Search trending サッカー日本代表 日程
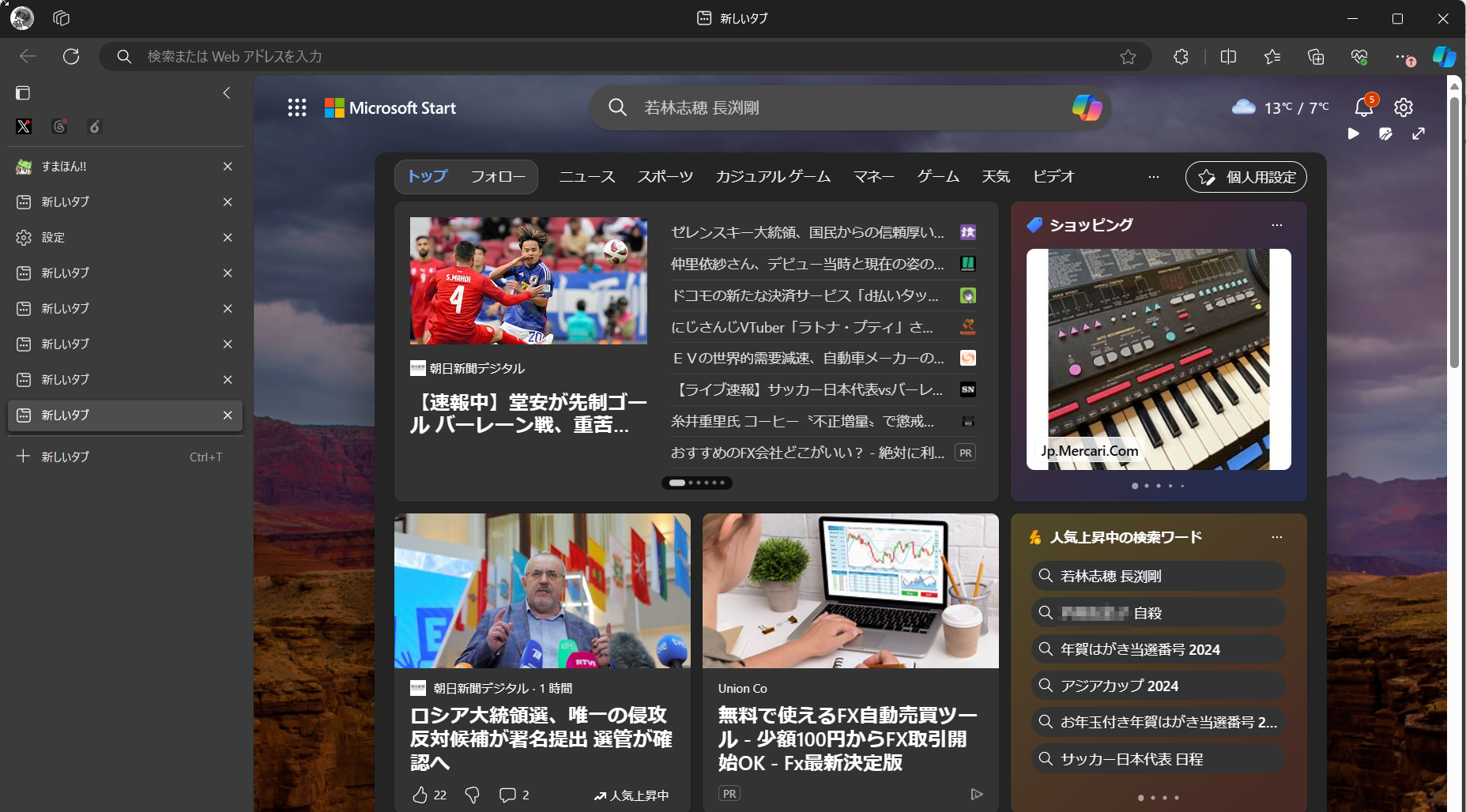The width and height of the screenshot is (1466, 812). pos(1159,759)
